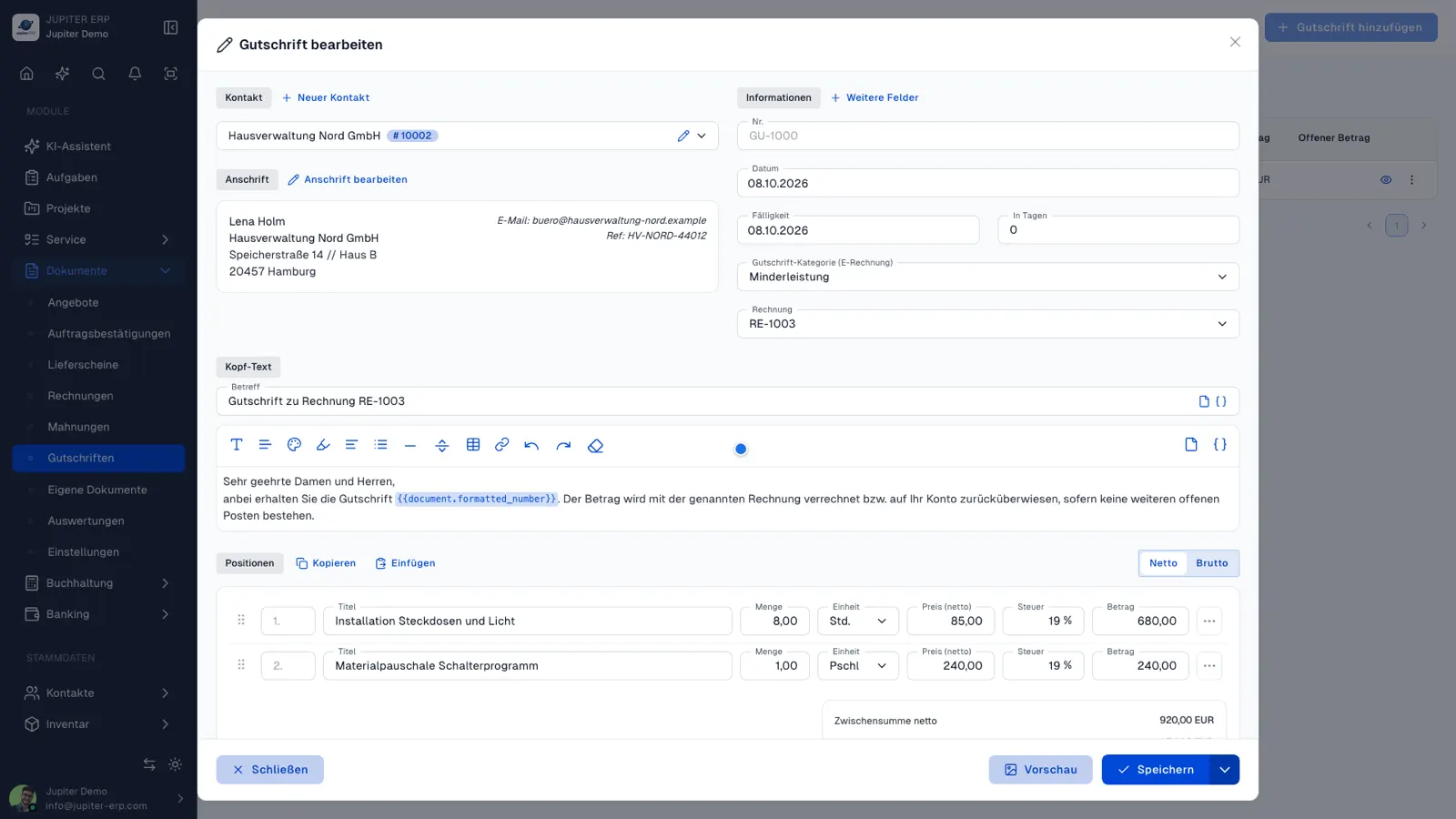Switch price mode to Netto
1456x819 pixels.
coord(1163,563)
